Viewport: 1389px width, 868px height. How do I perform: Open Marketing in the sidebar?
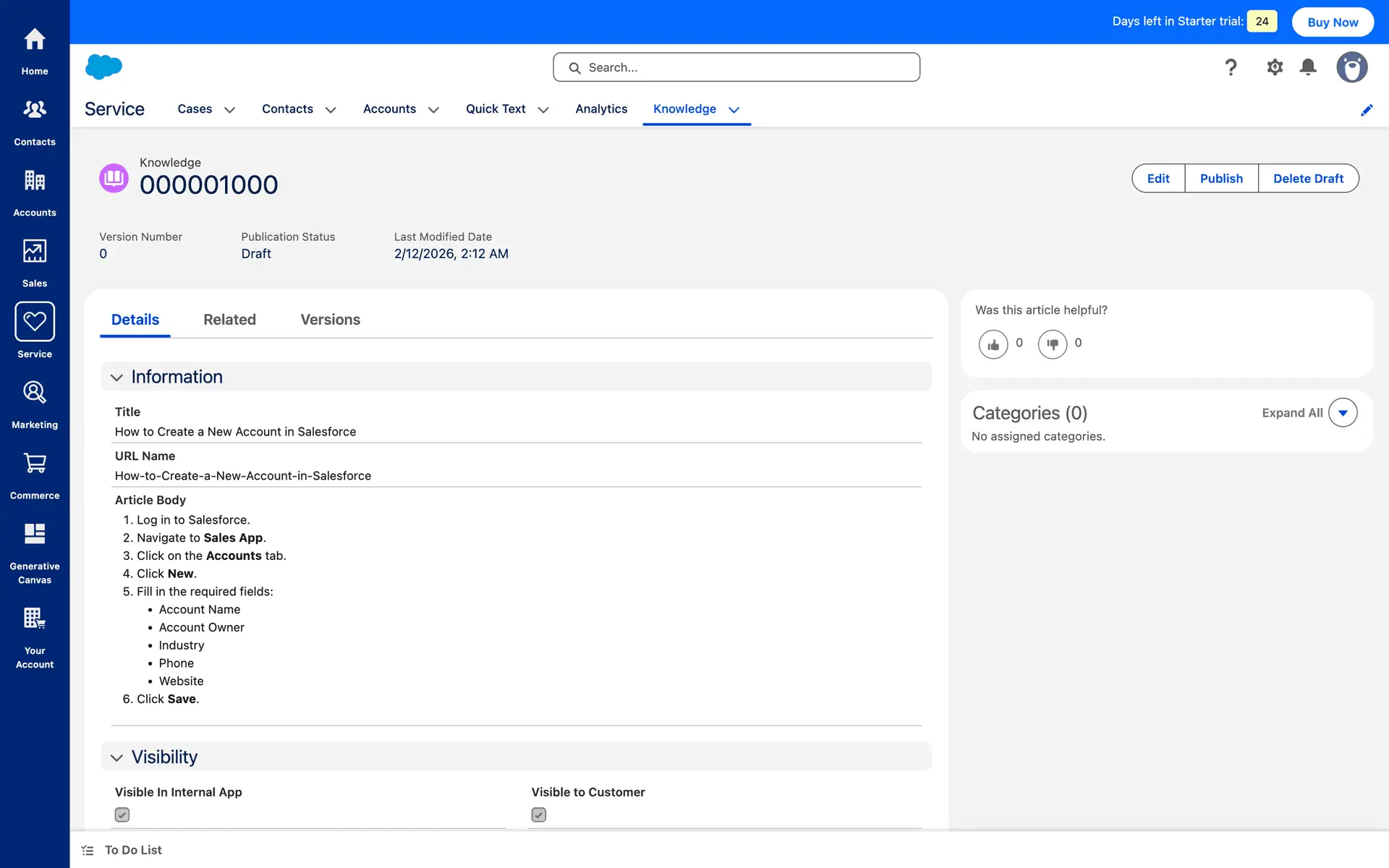tap(35, 404)
